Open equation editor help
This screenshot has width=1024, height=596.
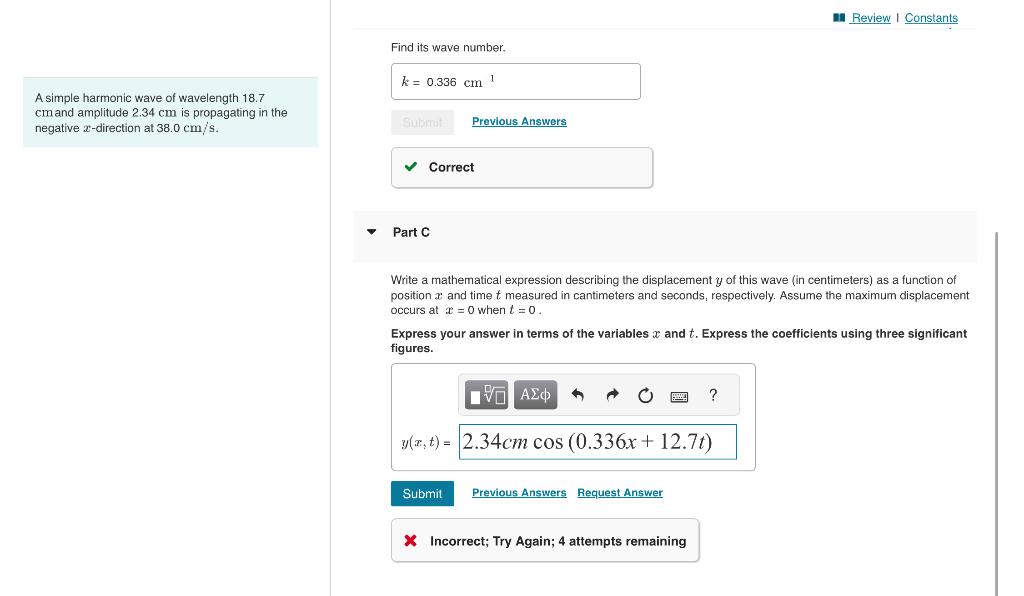point(712,394)
